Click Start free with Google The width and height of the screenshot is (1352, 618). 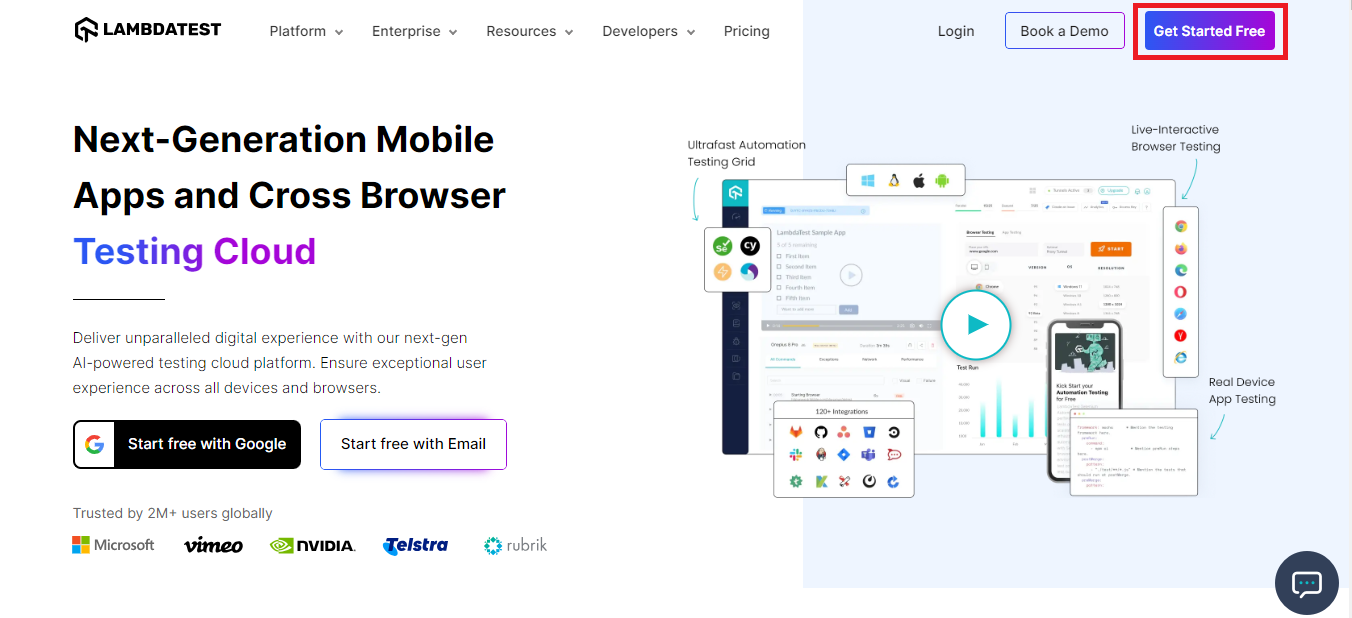tap(187, 444)
